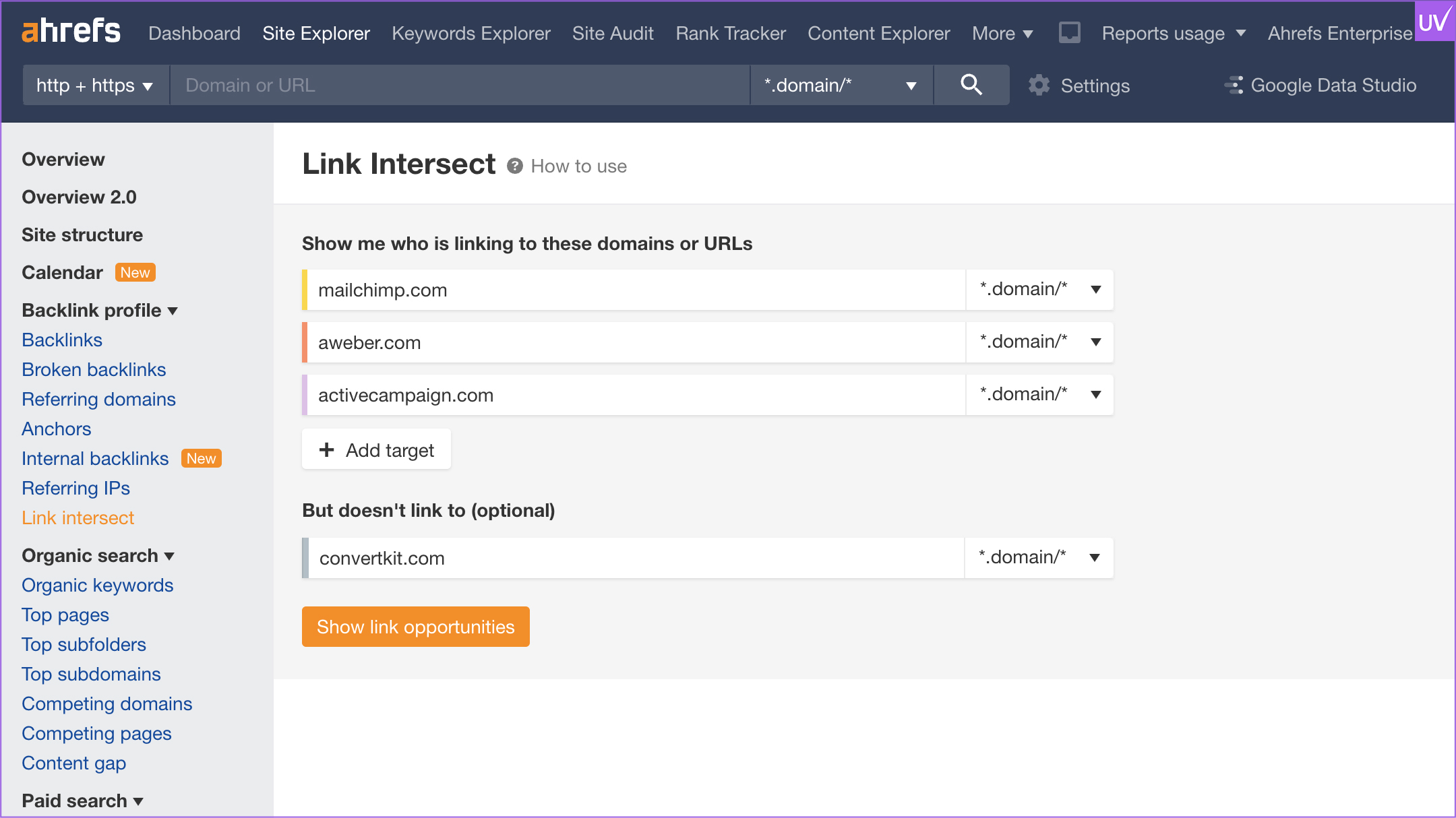
Task: Click the Ahrefs logo
Action: coord(71,32)
